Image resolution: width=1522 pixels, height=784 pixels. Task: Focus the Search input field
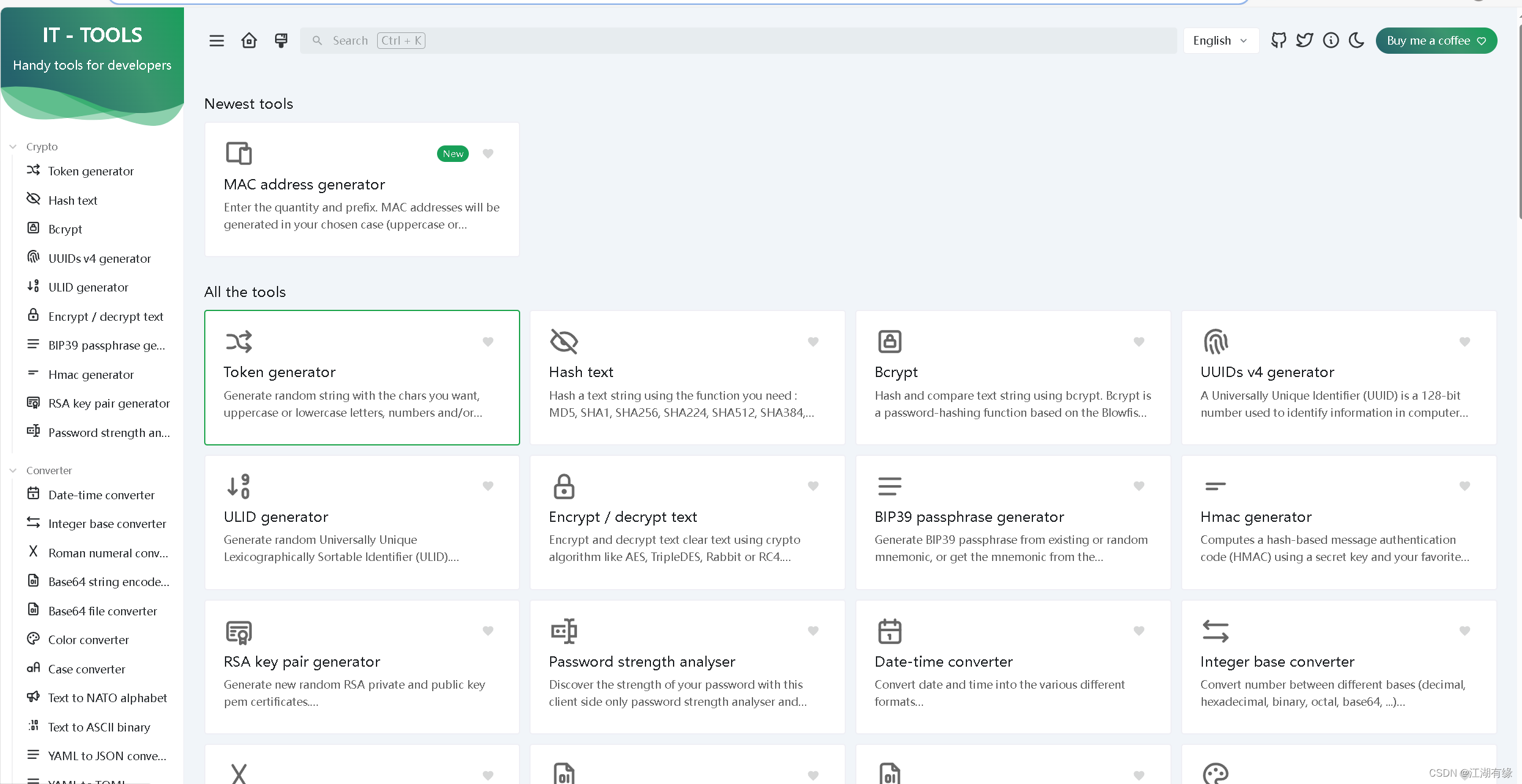(x=738, y=40)
